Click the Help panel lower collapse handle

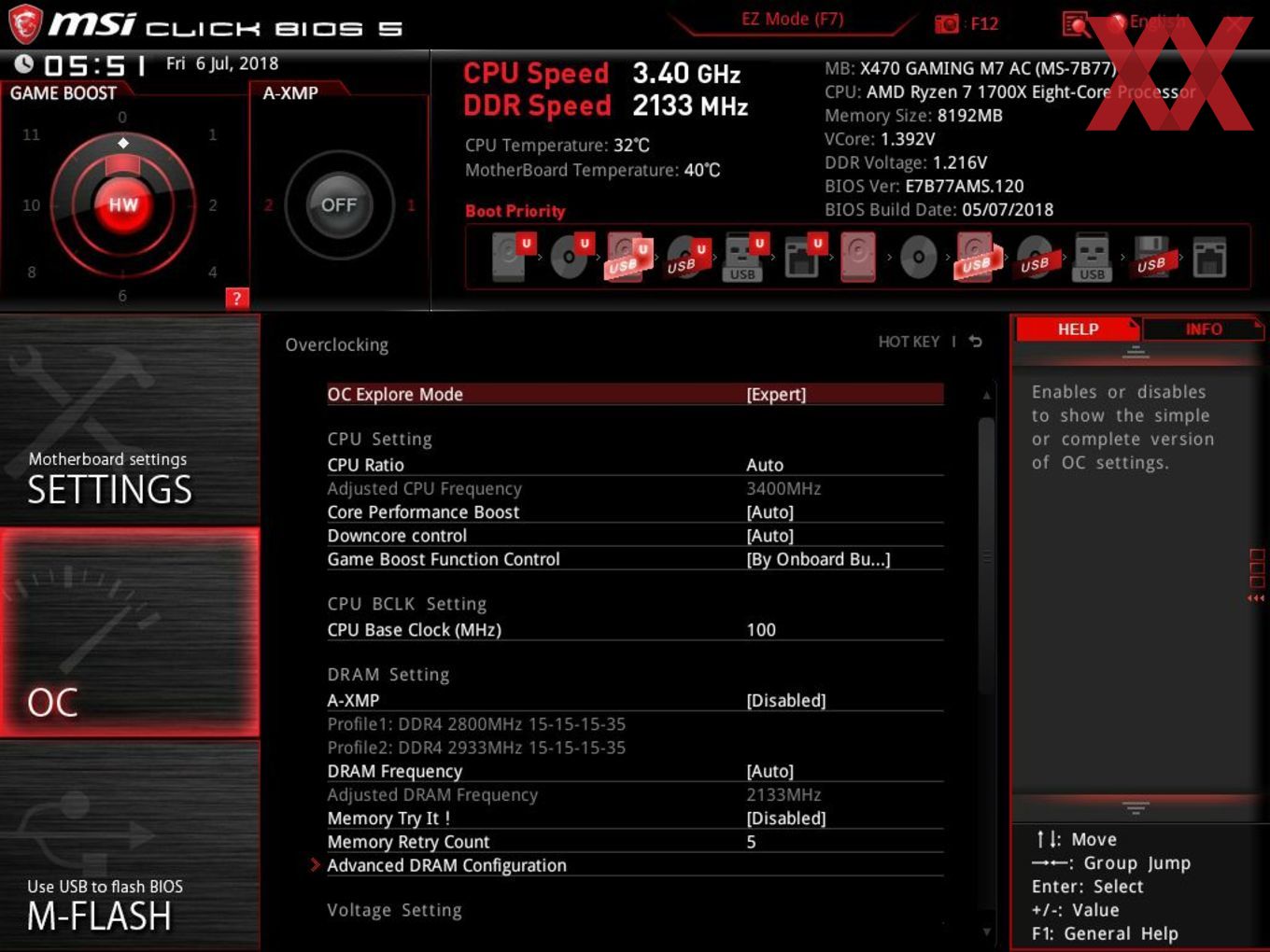1136,806
